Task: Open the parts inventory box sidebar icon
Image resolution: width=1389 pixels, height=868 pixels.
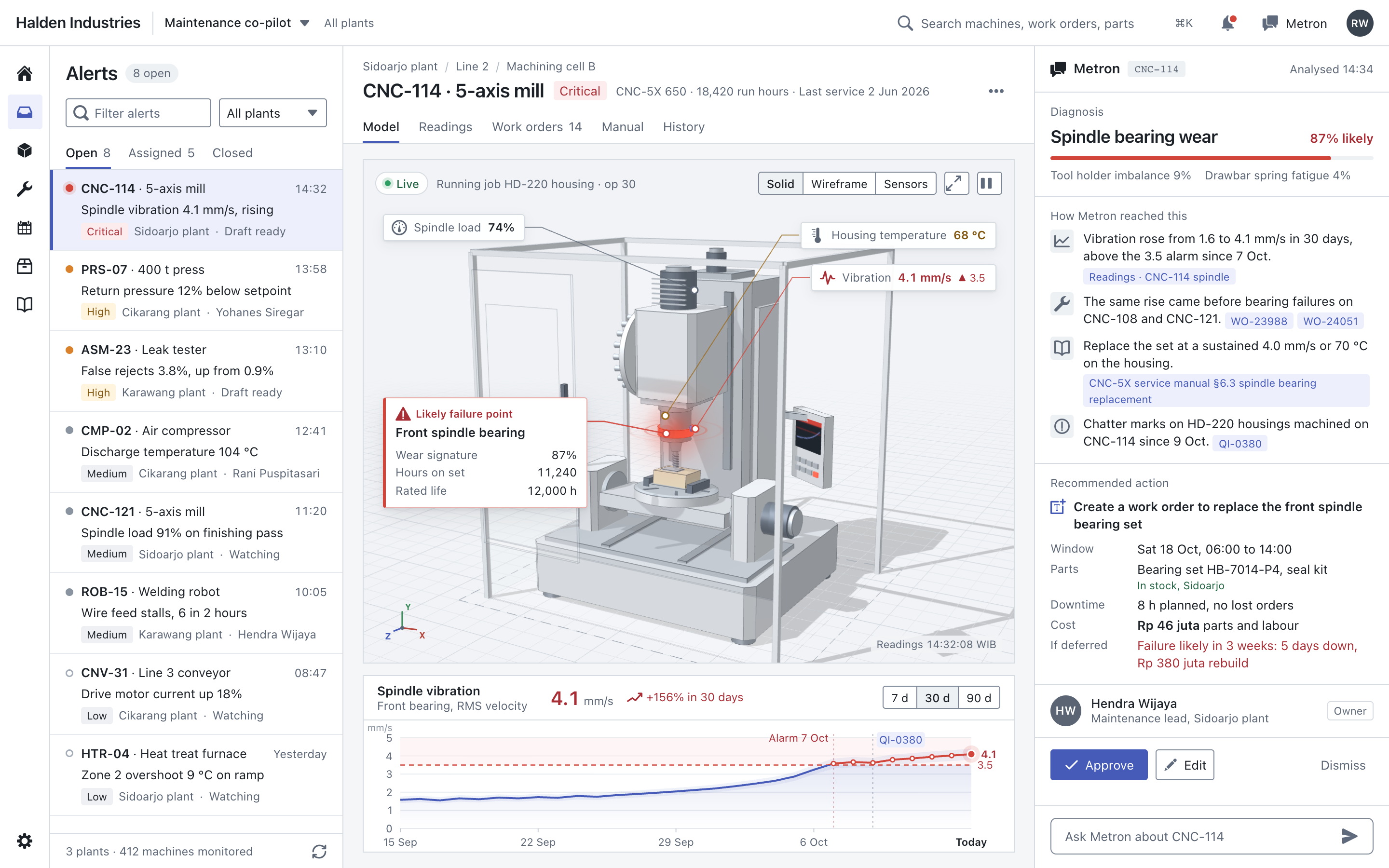Action: click(25, 266)
